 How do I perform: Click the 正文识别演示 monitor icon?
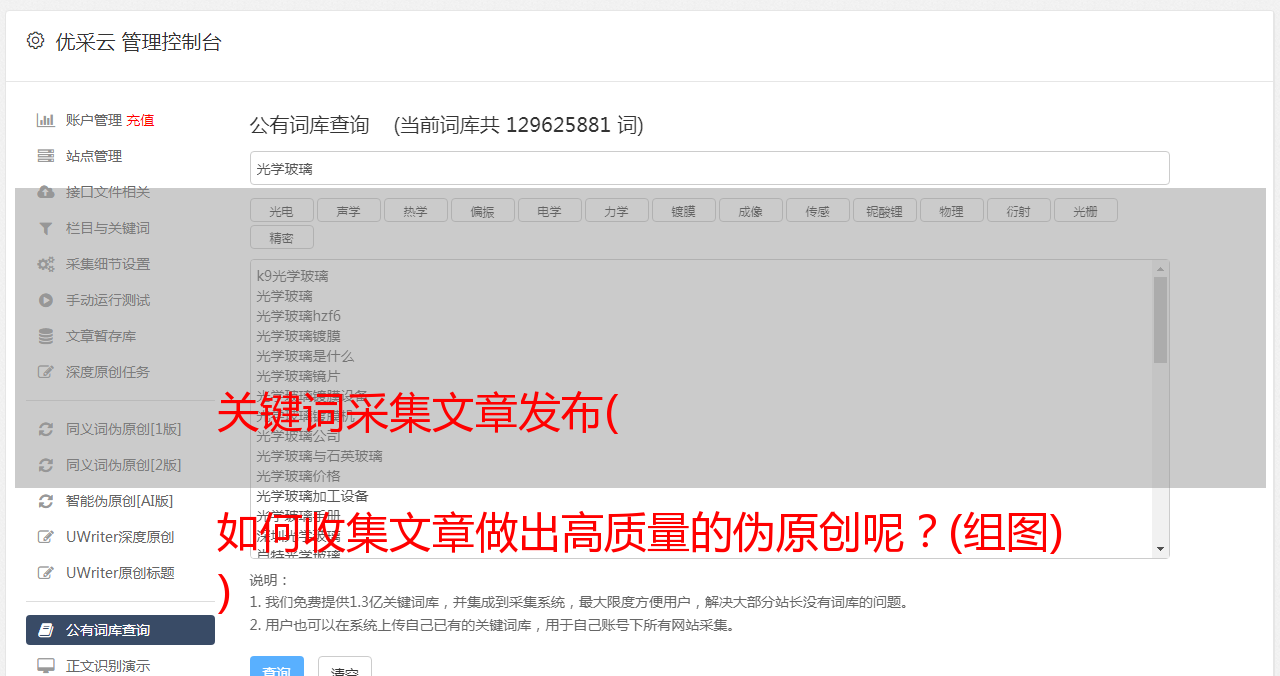[46, 665]
